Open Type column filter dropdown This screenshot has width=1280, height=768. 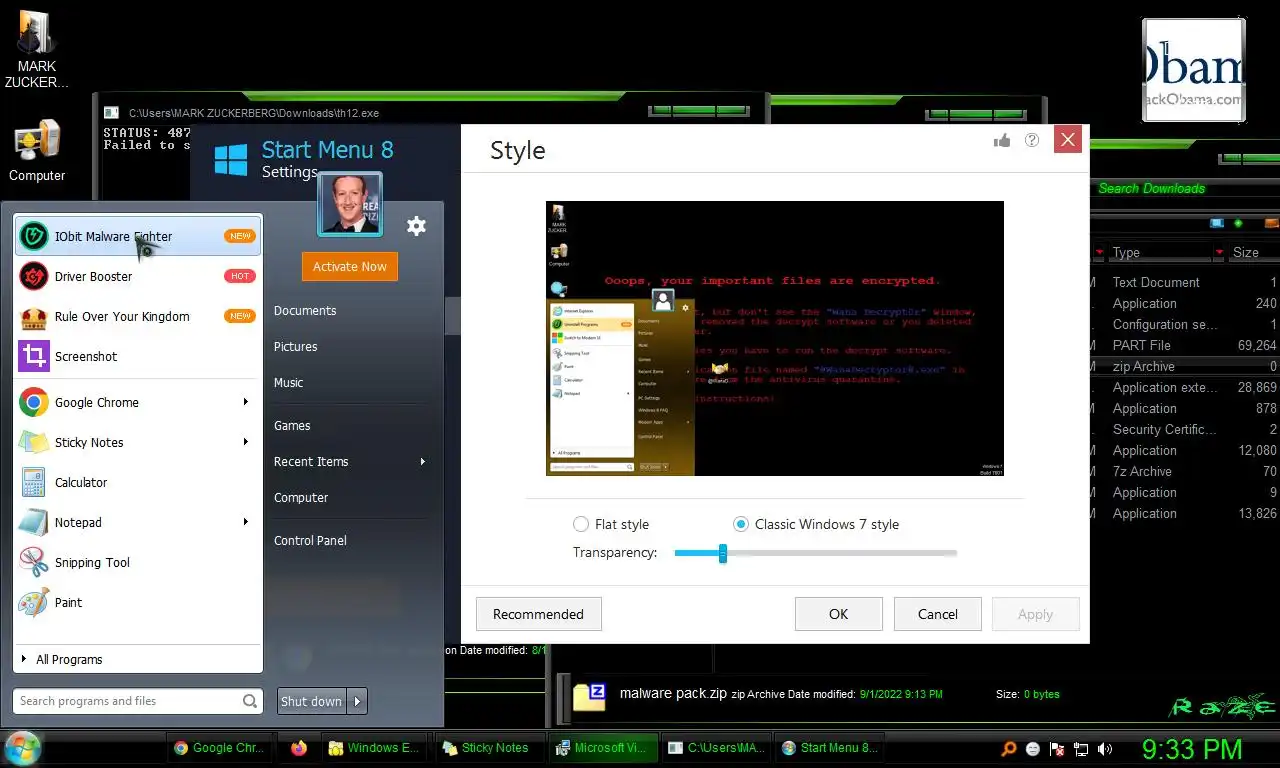tap(1219, 252)
